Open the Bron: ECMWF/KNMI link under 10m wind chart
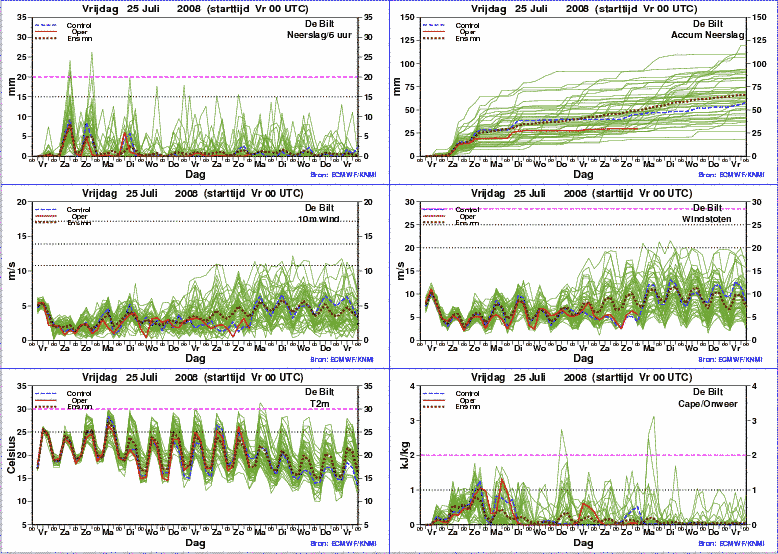The width and height of the screenshot is (778, 554). click(342, 360)
